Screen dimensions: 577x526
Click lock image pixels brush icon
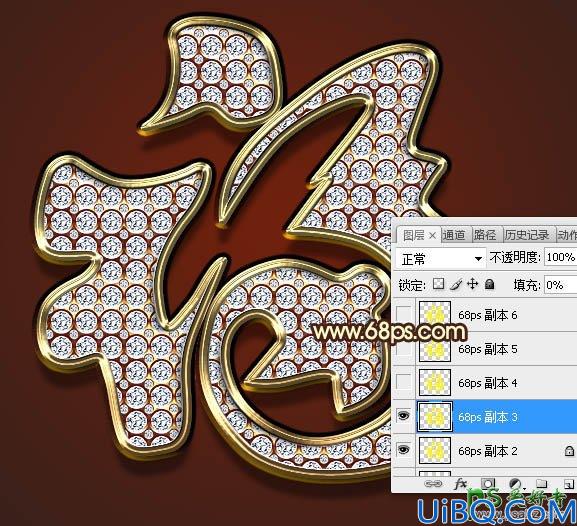coord(456,285)
